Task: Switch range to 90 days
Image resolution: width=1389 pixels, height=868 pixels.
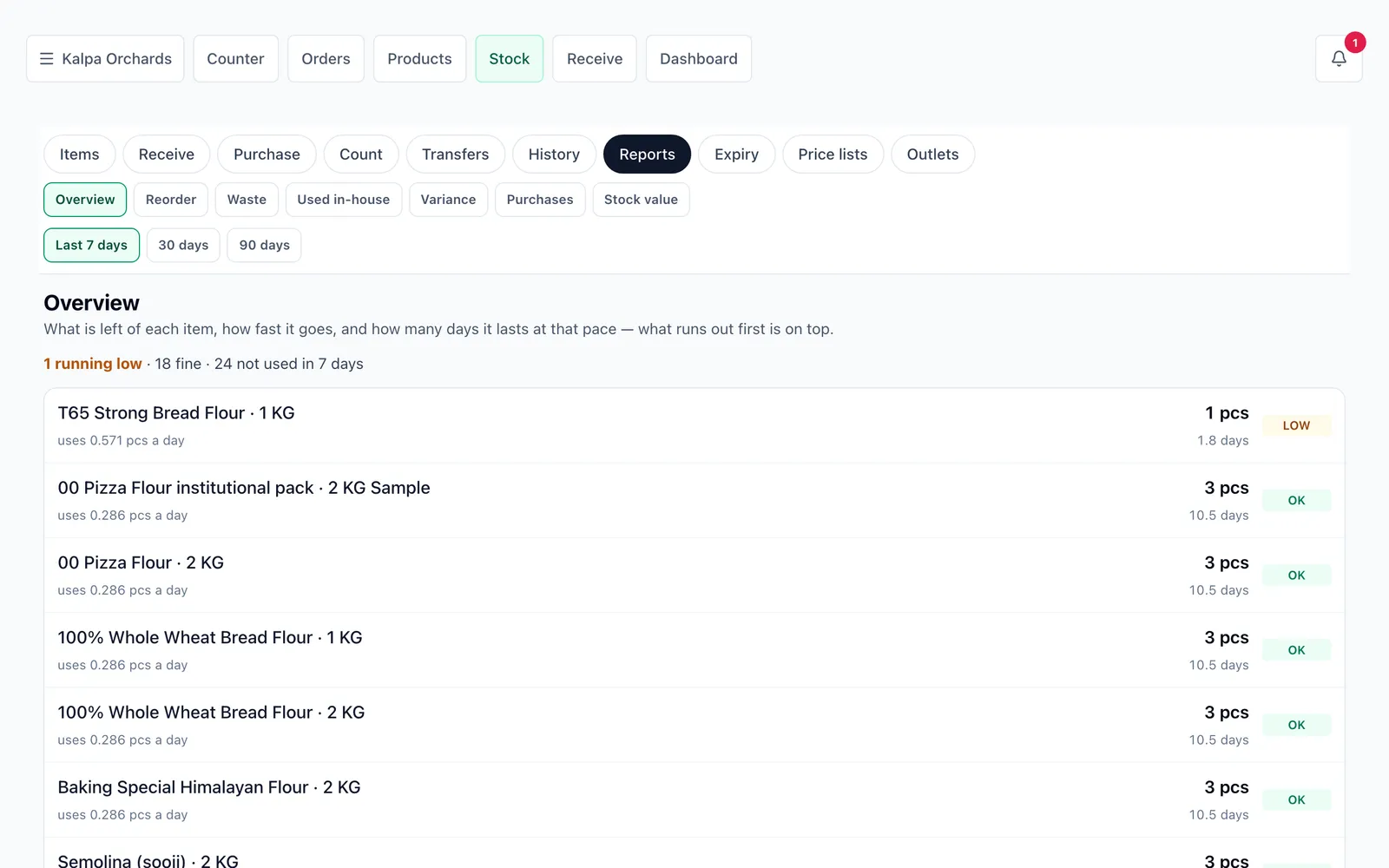Action: tap(264, 245)
